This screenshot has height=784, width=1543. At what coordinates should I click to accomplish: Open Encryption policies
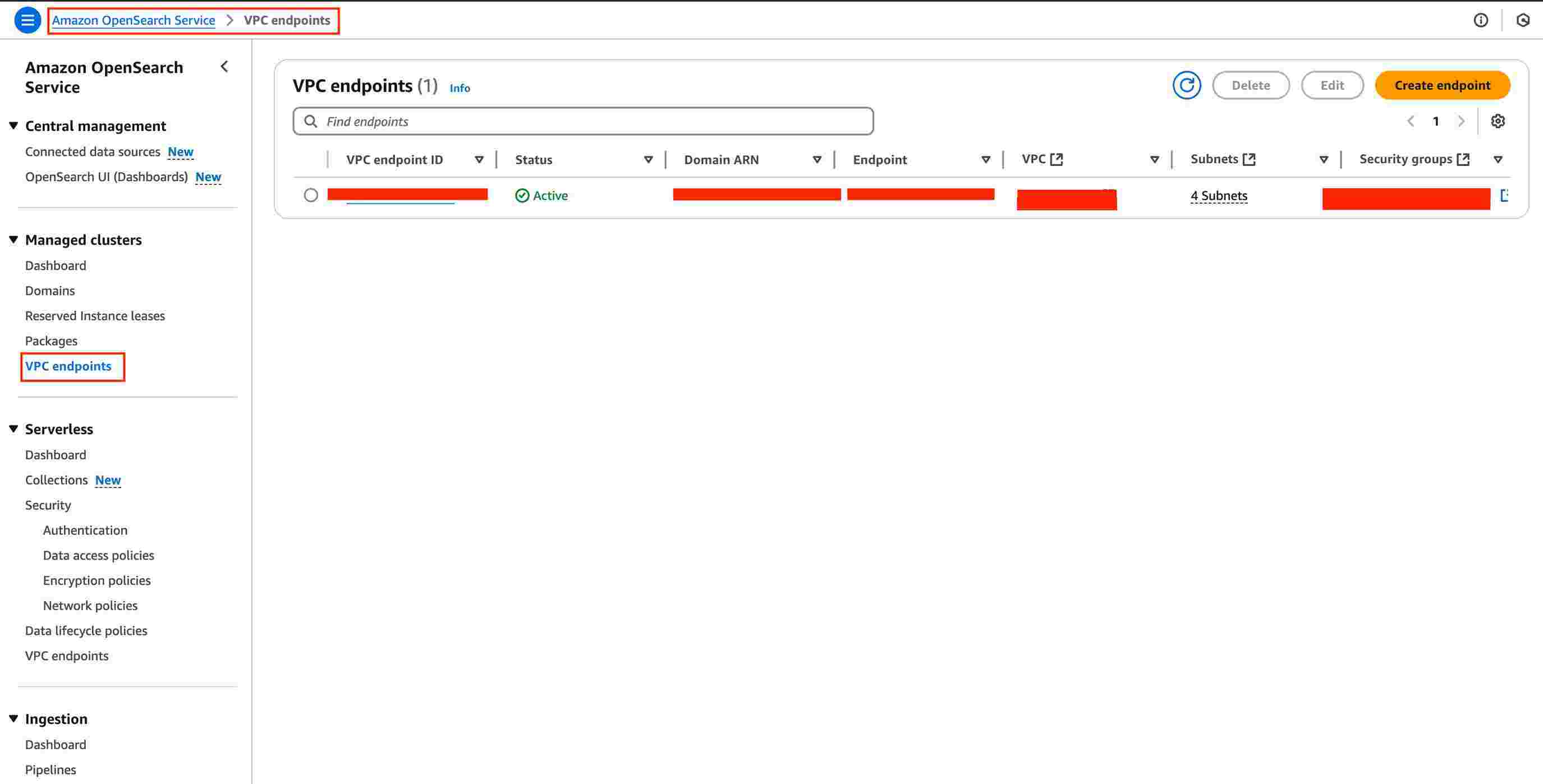[x=97, y=580]
